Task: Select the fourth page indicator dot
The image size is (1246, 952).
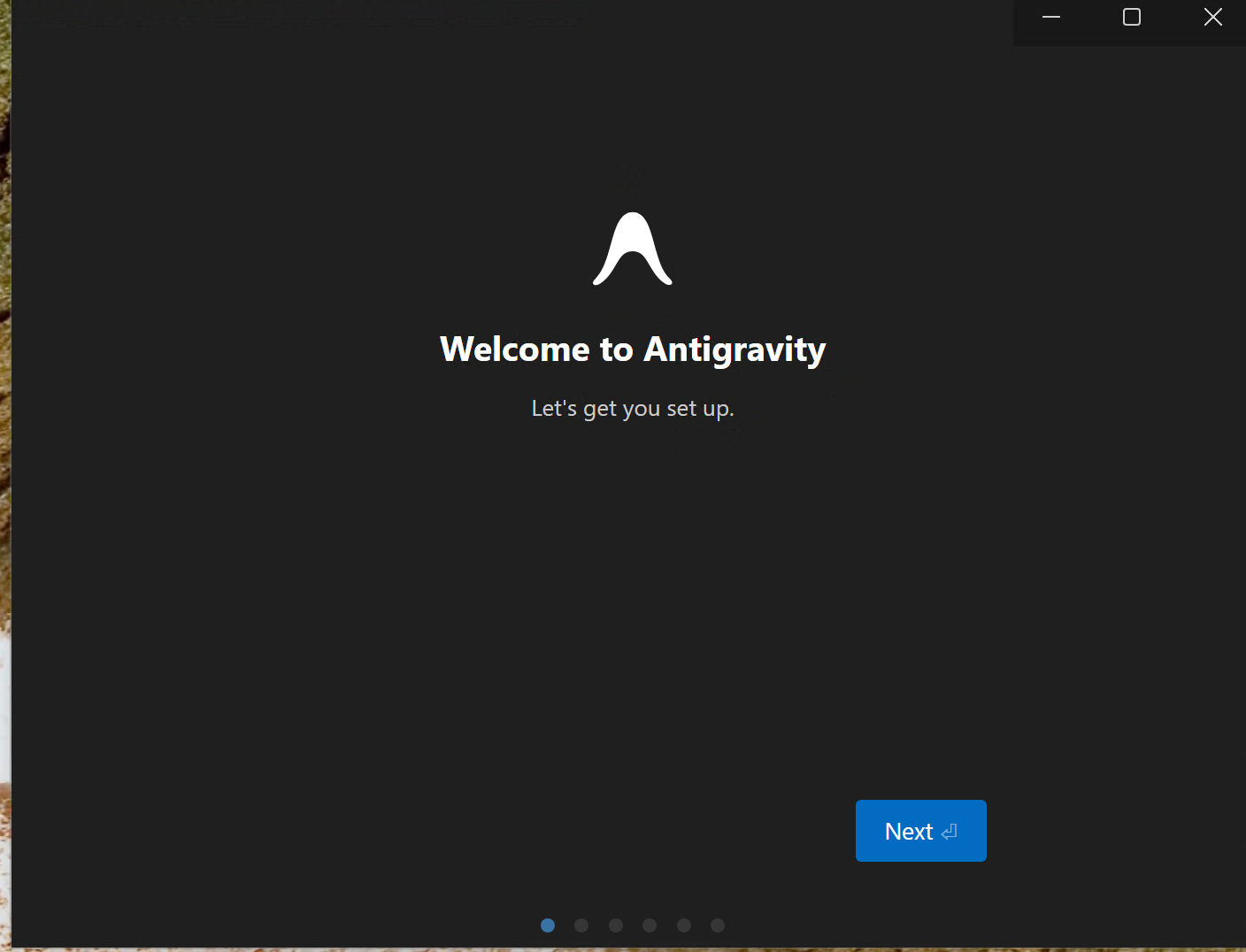Action: click(x=650, y=925)
